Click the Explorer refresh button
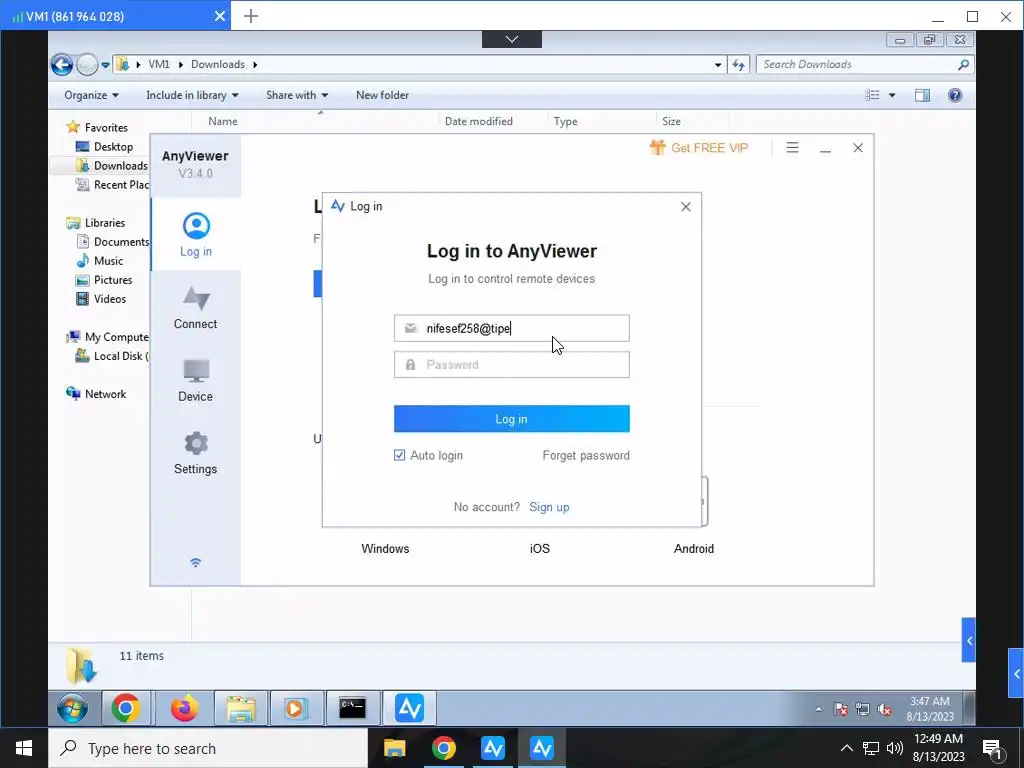The height and width of the screenshot is (768, 1024). [x=739, y=65]
